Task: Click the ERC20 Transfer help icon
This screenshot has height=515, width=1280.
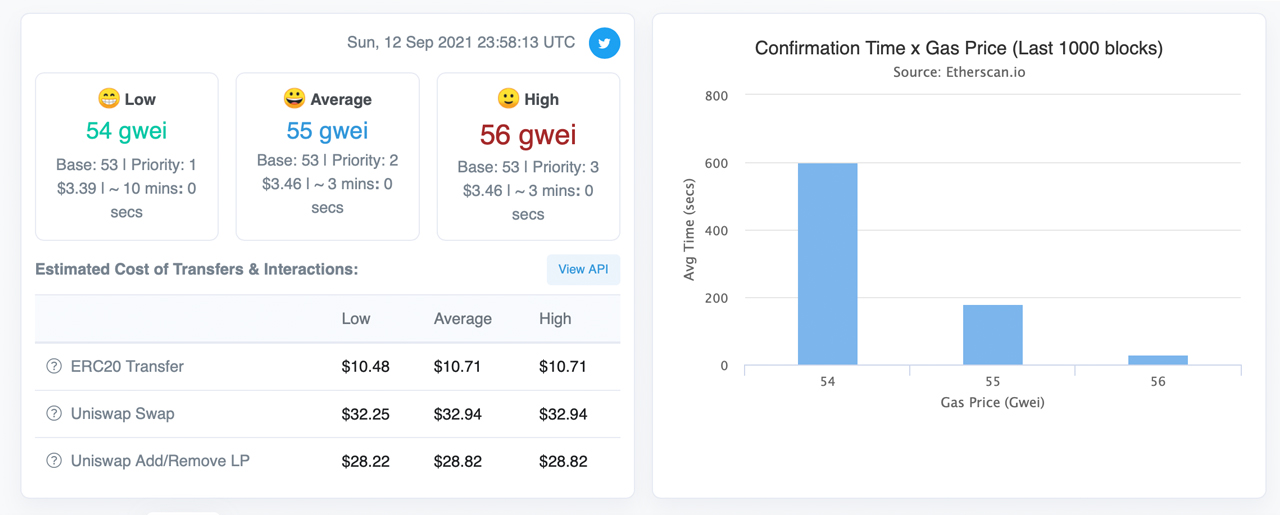Action: click(54, 367)
